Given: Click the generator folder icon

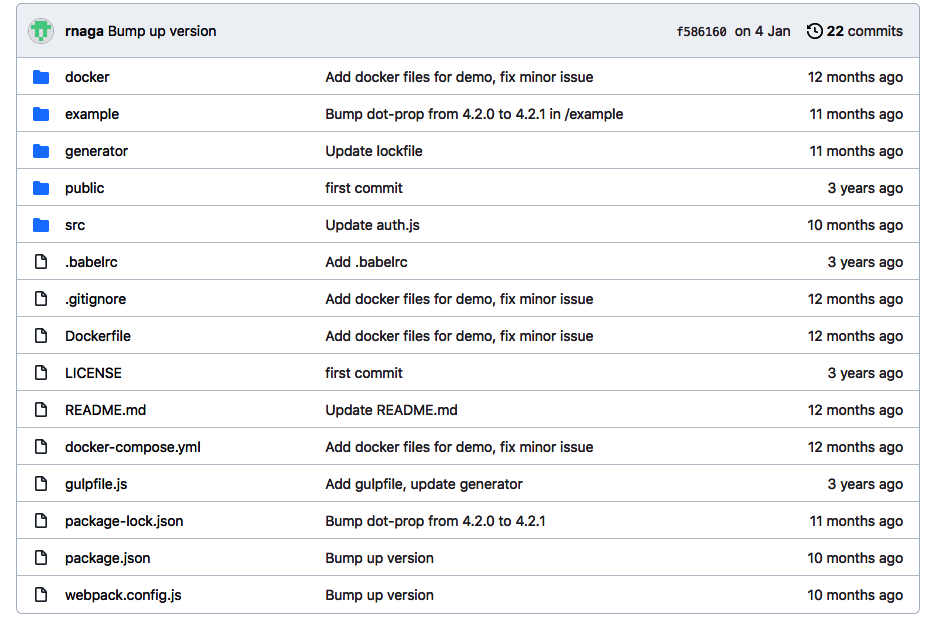Looking at the screenshot, I should [x=40, y=151].
